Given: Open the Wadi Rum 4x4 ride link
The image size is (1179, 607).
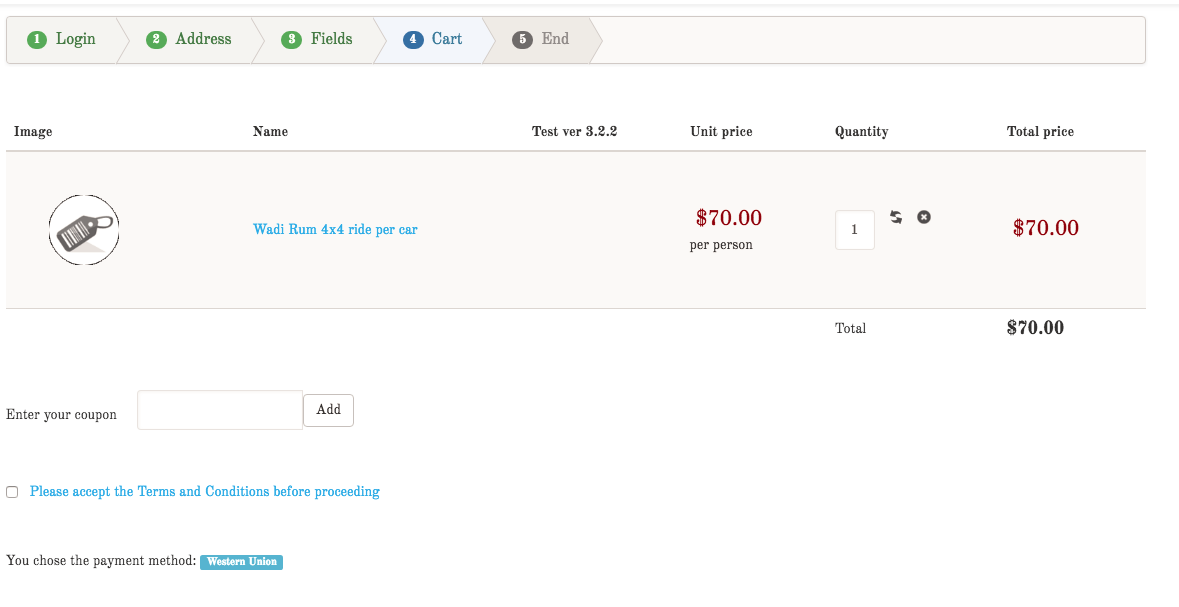Looking at the screenshot, I should click(335, 229).
